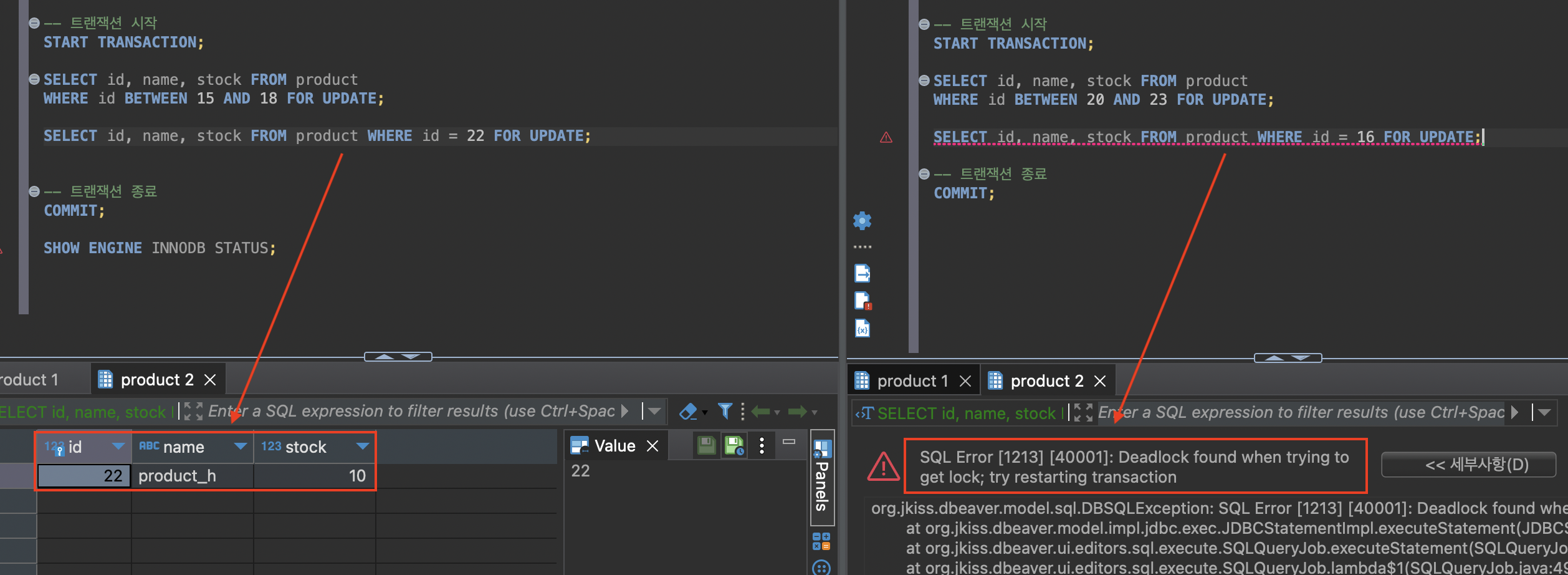Click the expand filter icon in right results bar

click(x=1083, y=413)
